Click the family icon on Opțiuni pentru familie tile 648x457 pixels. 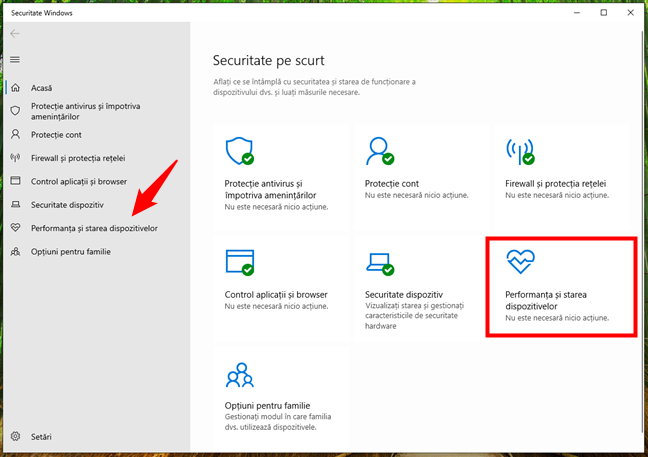pos(238,374)
